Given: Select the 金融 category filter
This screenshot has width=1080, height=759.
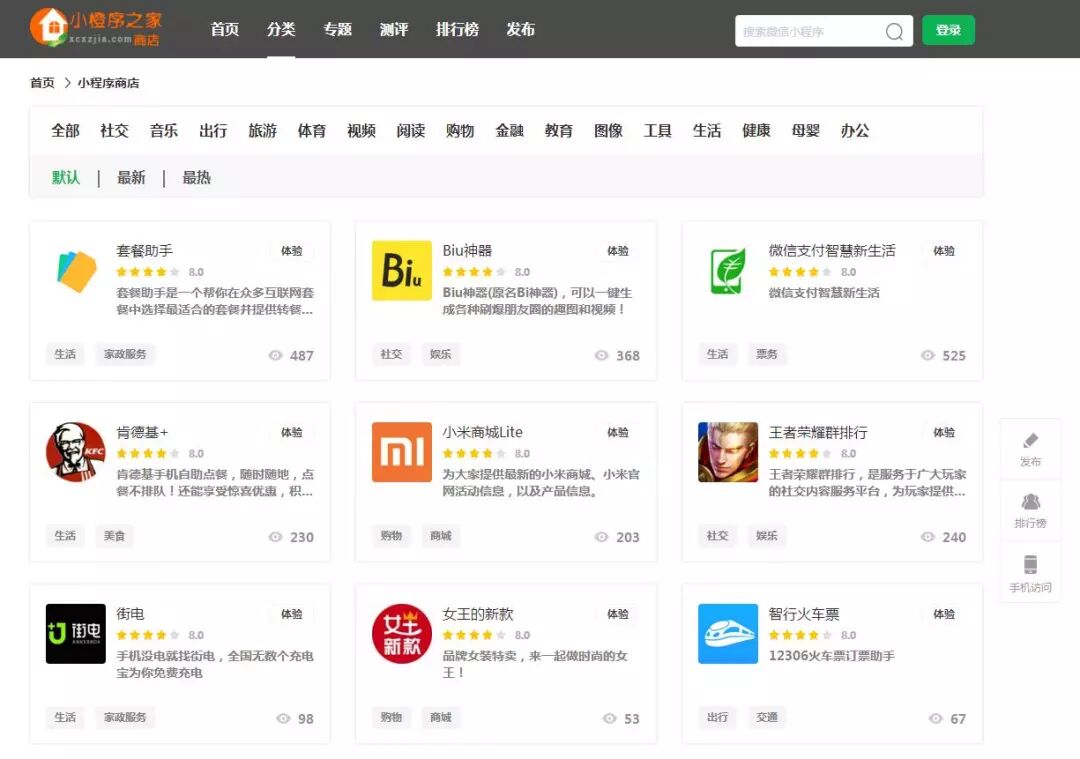Looking at the screenshot, I should [510, 130].
